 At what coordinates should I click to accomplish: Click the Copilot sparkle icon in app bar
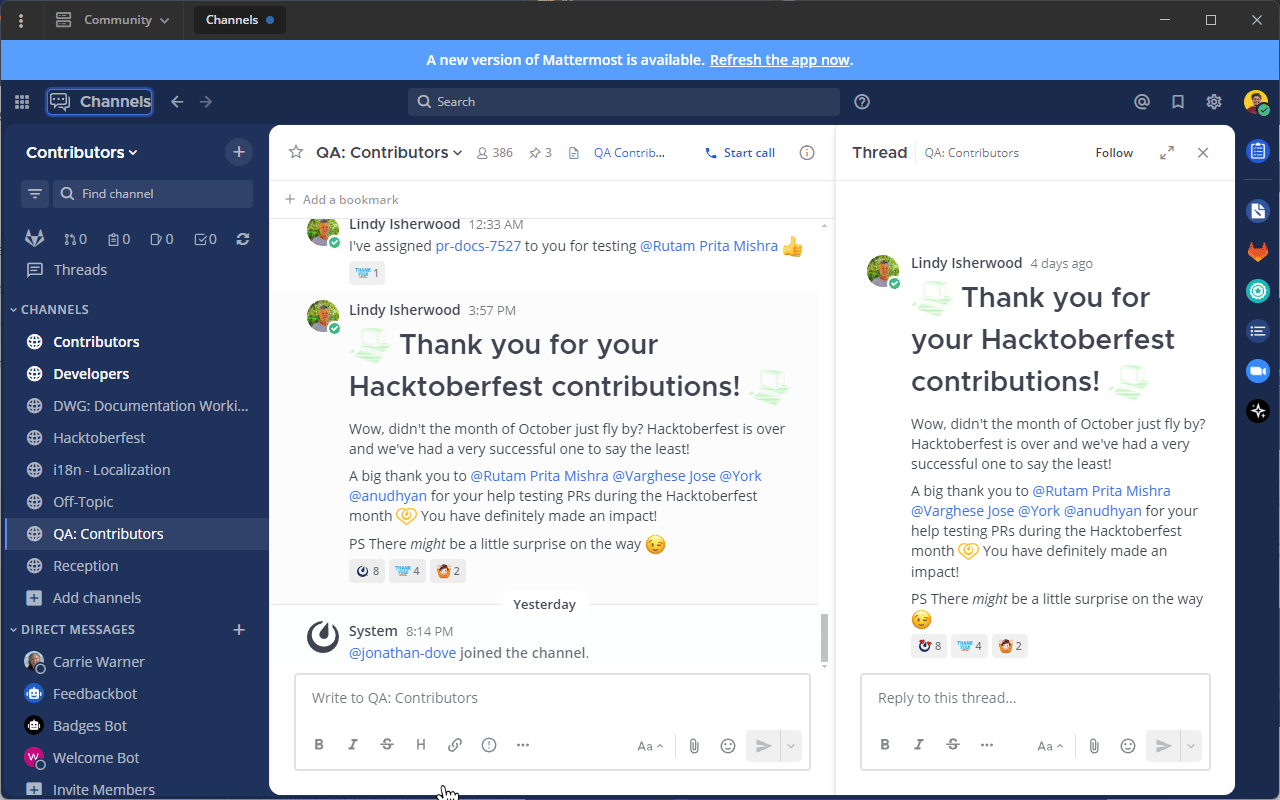(x=1257, y=410)
